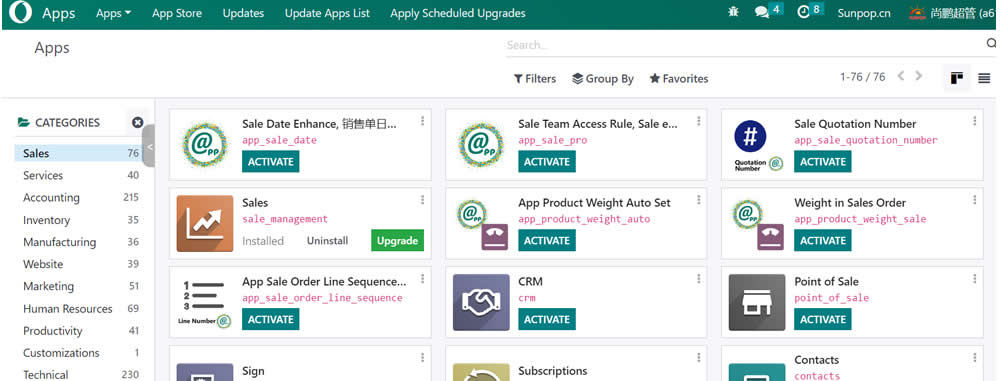Screen dimensions: 1000x381
Task: Click the Point of Sale store icon
Action: [x=757, y=303]
